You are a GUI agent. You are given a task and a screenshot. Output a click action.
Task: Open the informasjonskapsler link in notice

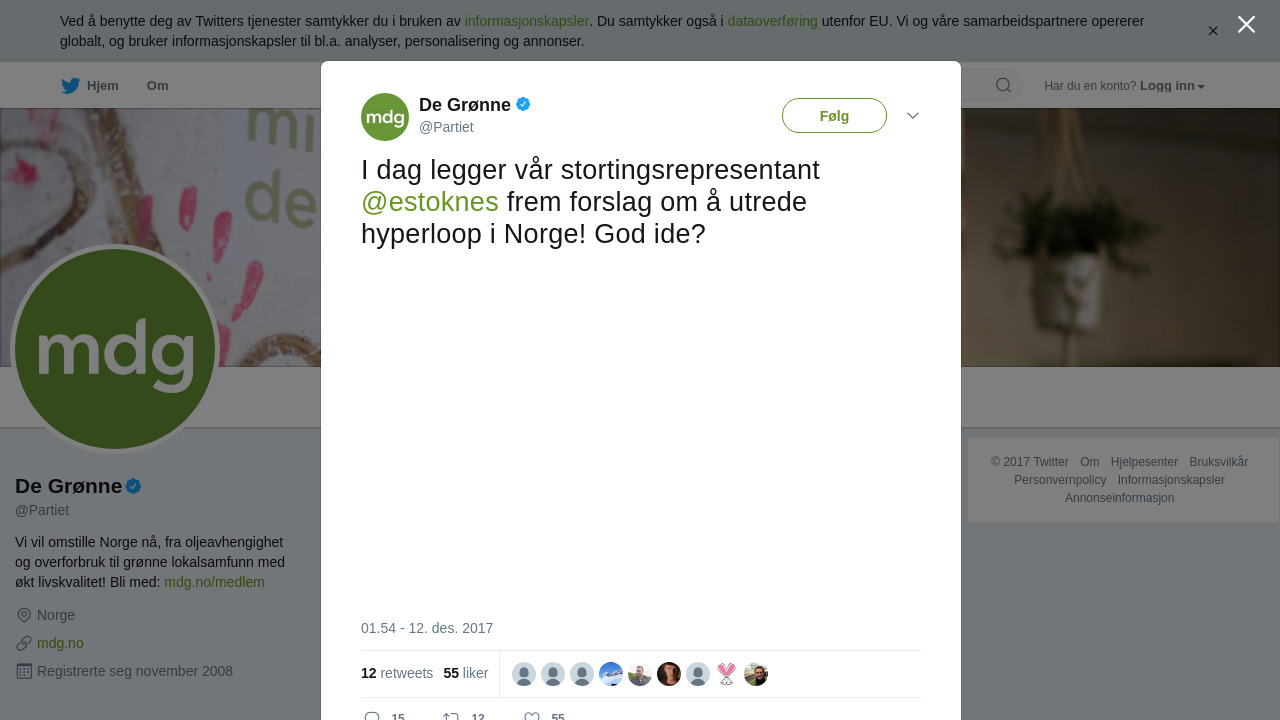coord(526,21)
